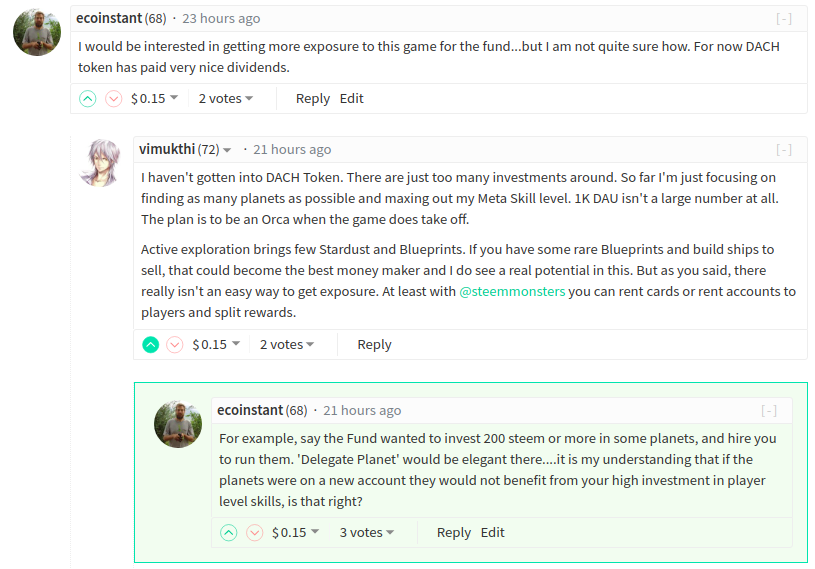
Task: Edit the highlighted ecoinstant reply
Action: (492, 533)
